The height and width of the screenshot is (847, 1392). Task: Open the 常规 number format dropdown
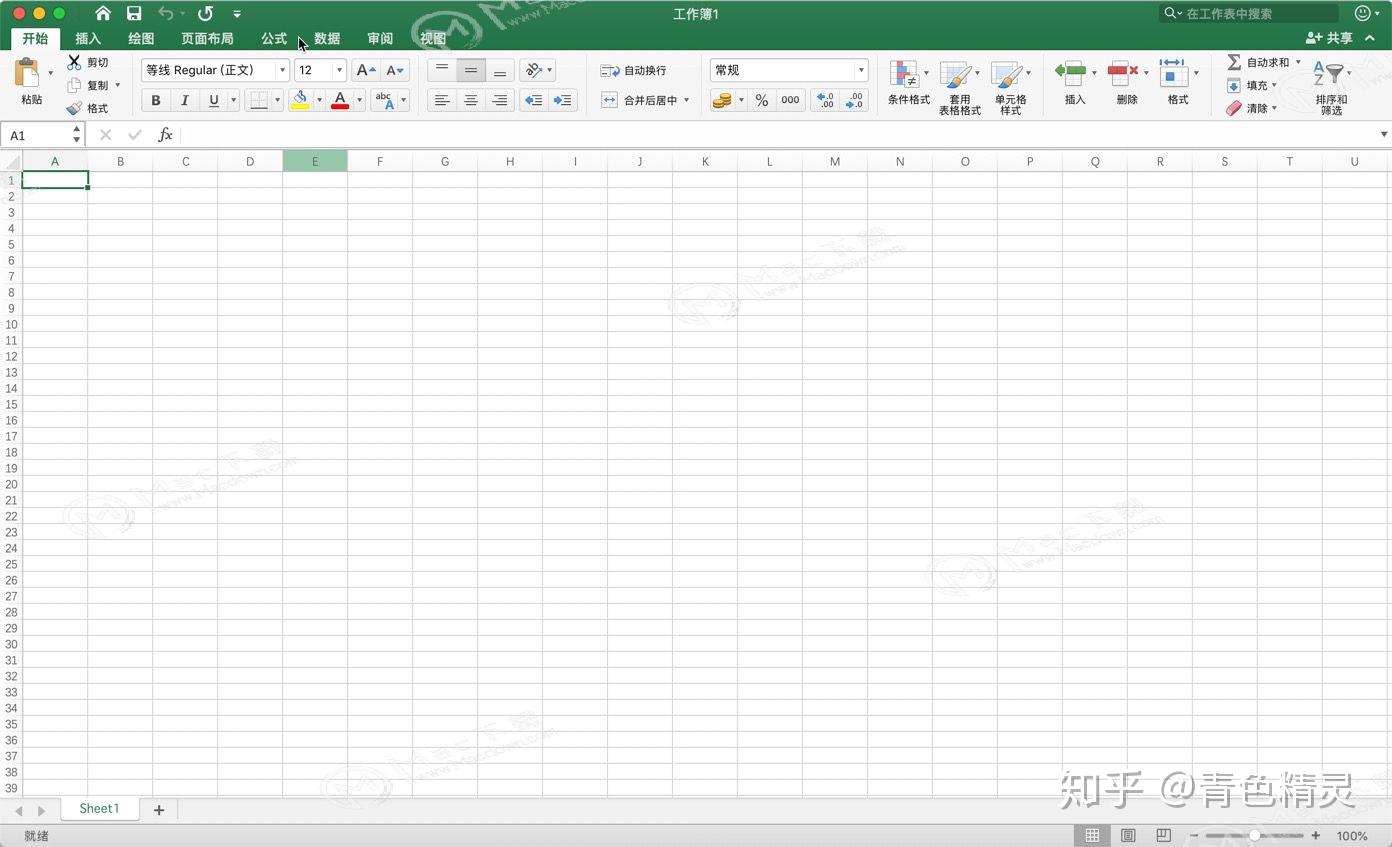pos(860,70)
